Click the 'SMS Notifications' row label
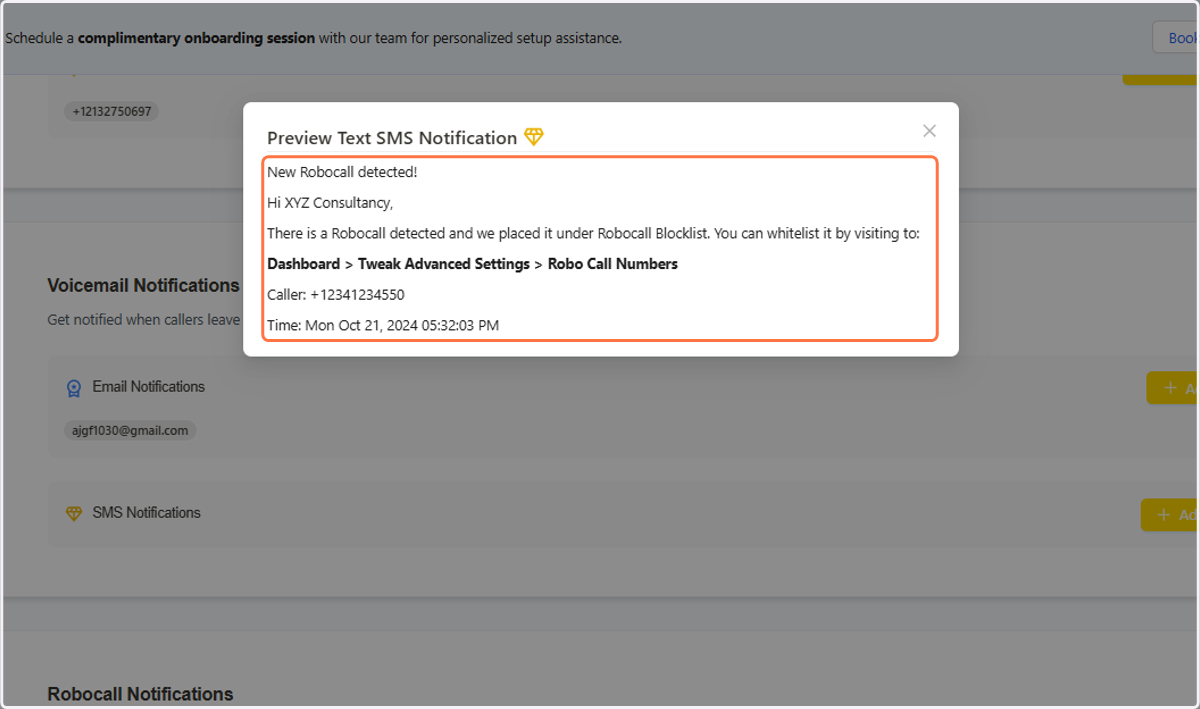1200x709 pixels. (x=147, y=513)
